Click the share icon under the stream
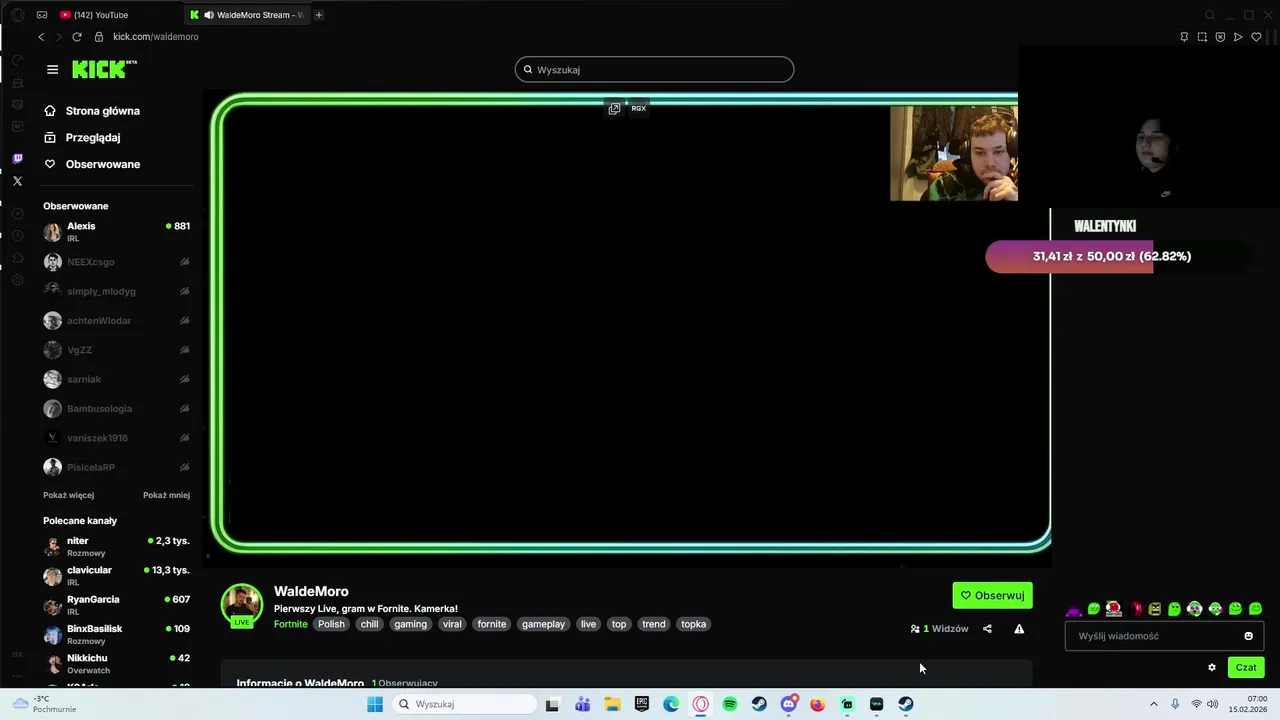Screen dimensions: 1280x720 point(987,629)
